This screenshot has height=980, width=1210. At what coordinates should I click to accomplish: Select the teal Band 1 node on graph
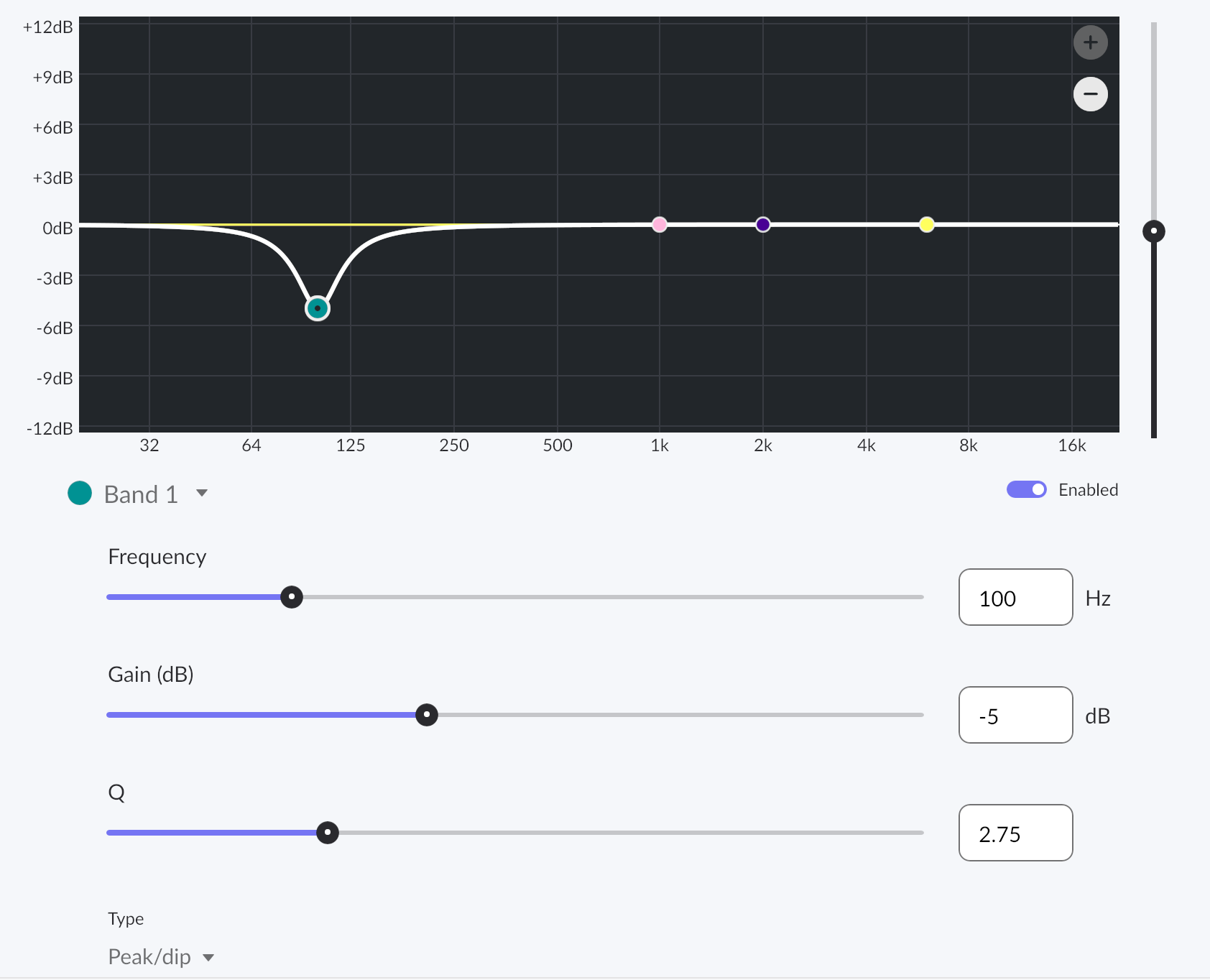(x=317, y=308)
